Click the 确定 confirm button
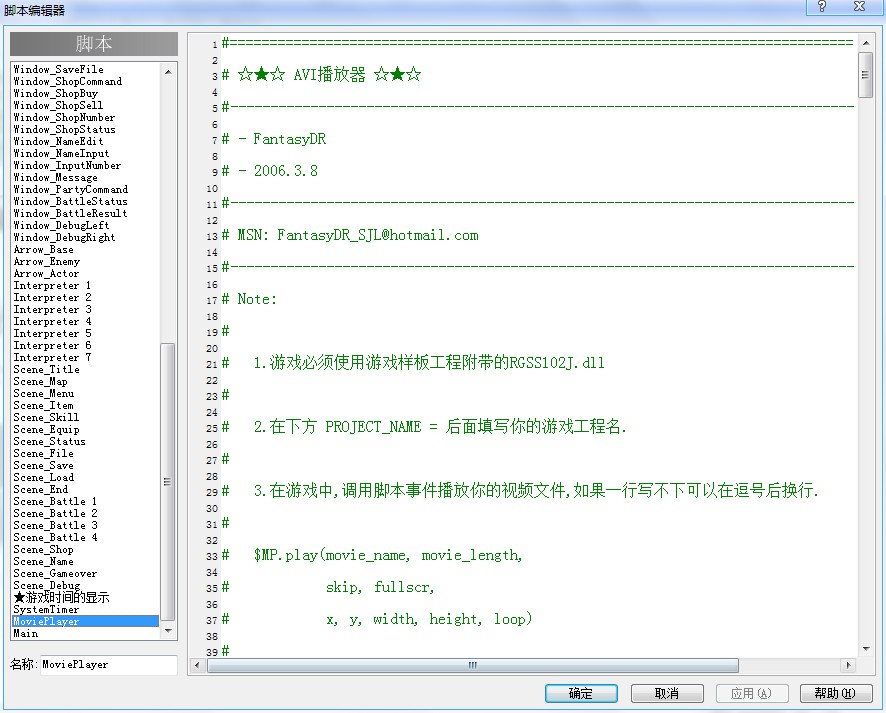Screen dimensions: 886x713 point(581,693)
